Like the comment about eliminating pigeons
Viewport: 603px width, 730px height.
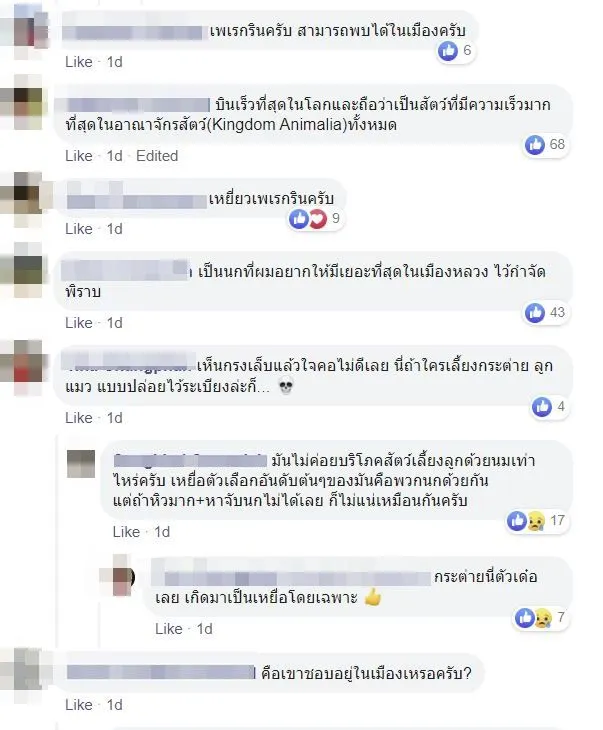[79, 323]
